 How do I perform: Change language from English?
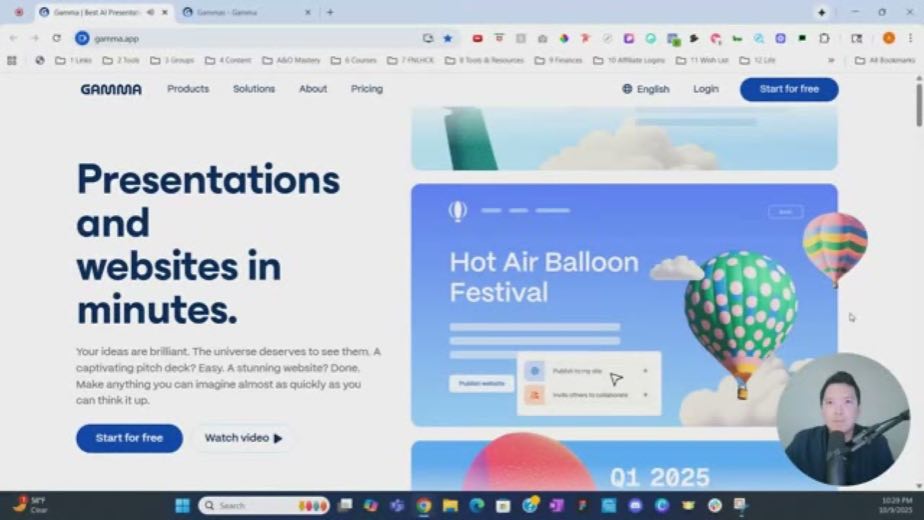click(x=646, y=89)
